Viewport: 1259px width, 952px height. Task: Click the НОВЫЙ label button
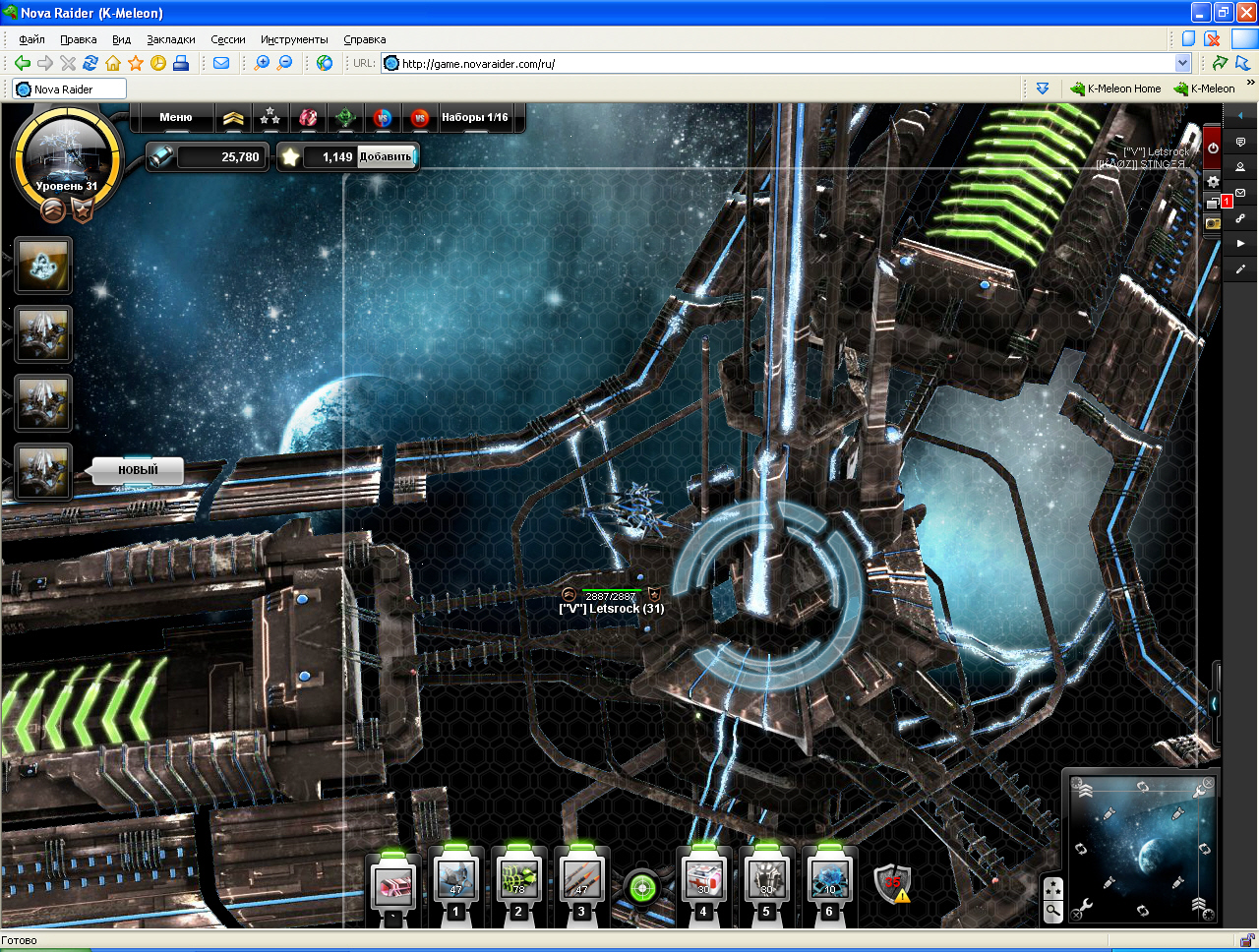pyautogui.click(x=138, y=470)
